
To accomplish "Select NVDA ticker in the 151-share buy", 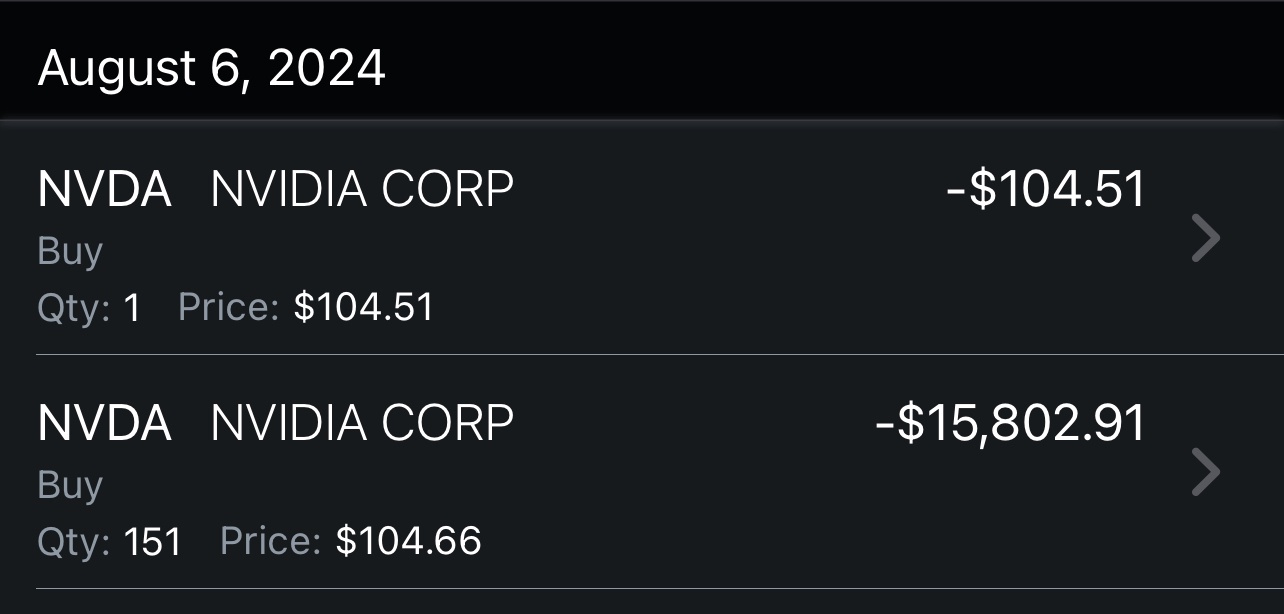I will 104,423.
